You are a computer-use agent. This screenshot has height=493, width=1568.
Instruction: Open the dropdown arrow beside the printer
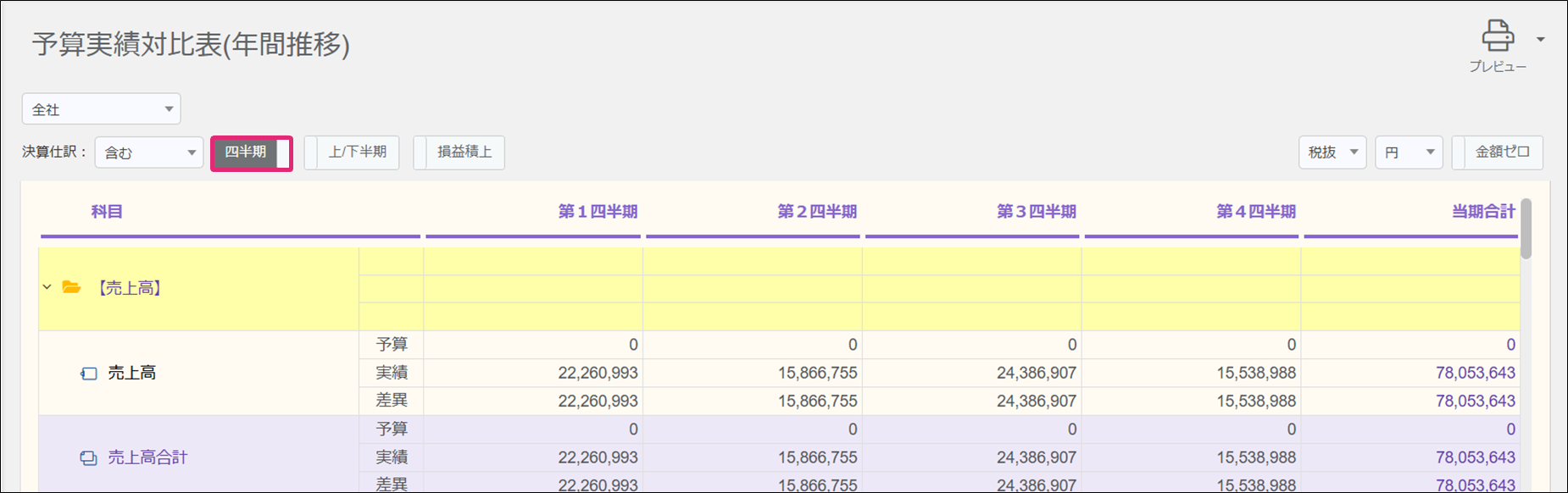[x=1540, y=40]
